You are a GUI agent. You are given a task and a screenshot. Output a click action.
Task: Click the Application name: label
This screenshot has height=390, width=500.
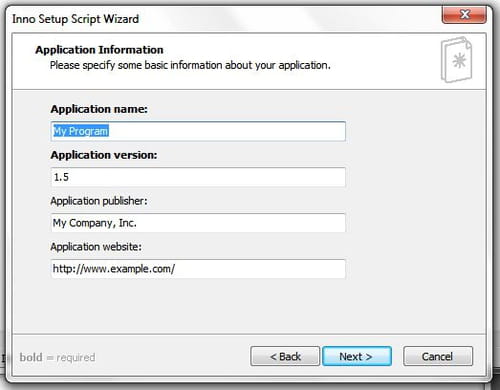[99, 109]
